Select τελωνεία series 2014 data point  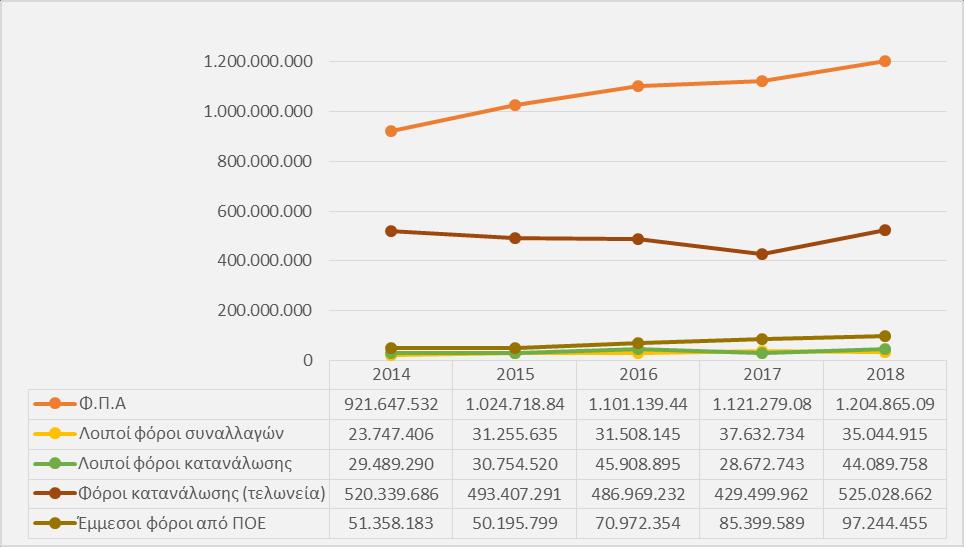click(x=391, y=231)
